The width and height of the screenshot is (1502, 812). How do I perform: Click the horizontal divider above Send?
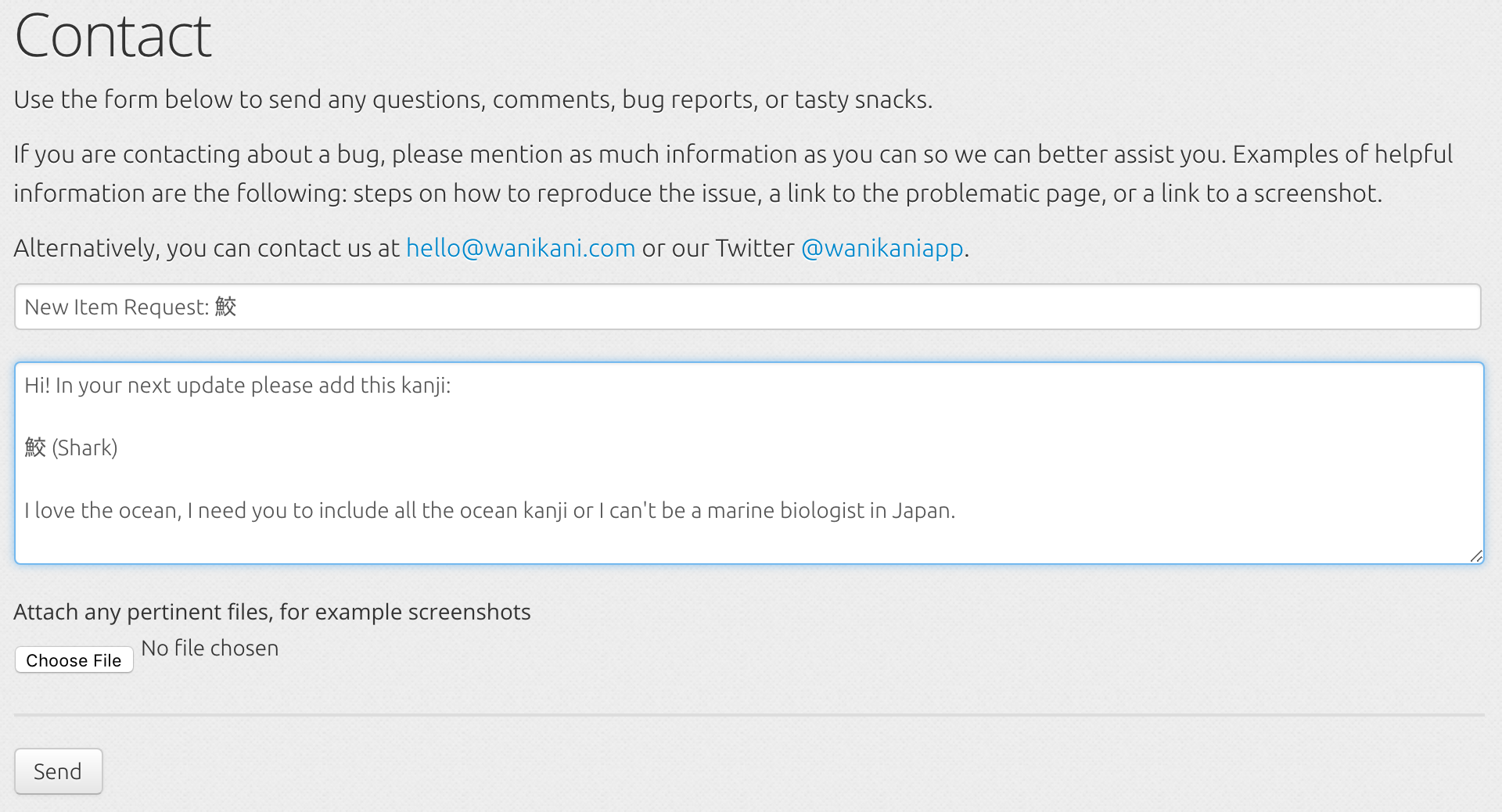pyautogui.click(x=749, y=715)
